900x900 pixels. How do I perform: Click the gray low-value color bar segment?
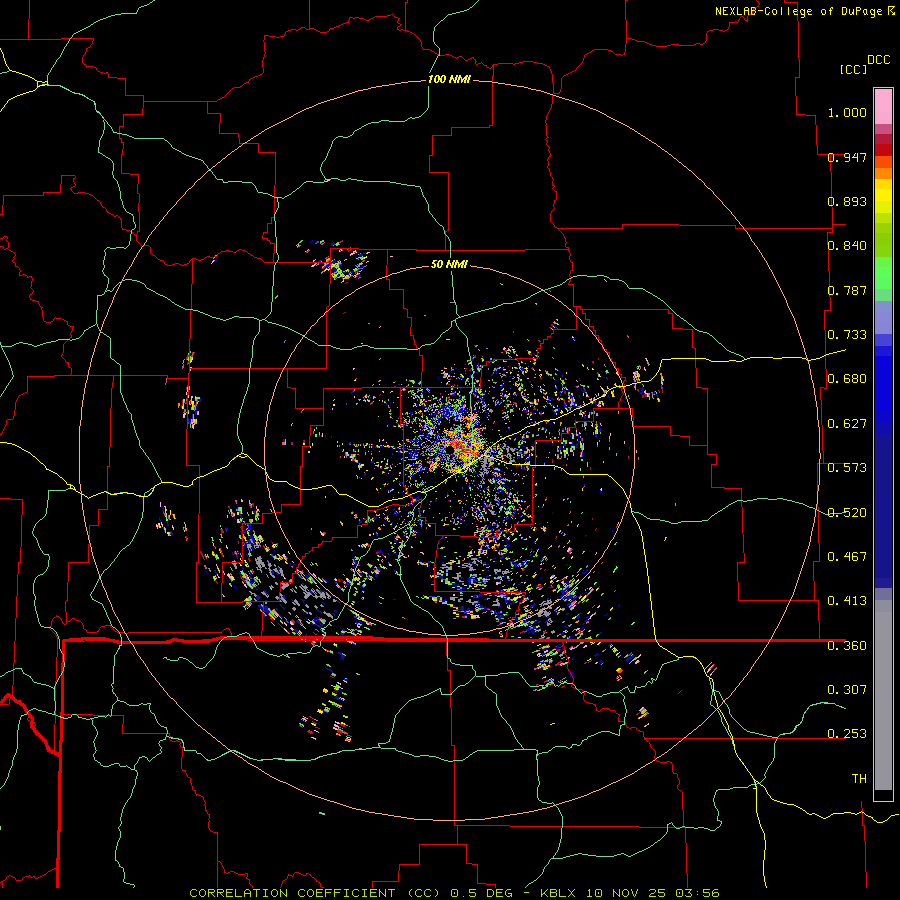pos(883,695)
